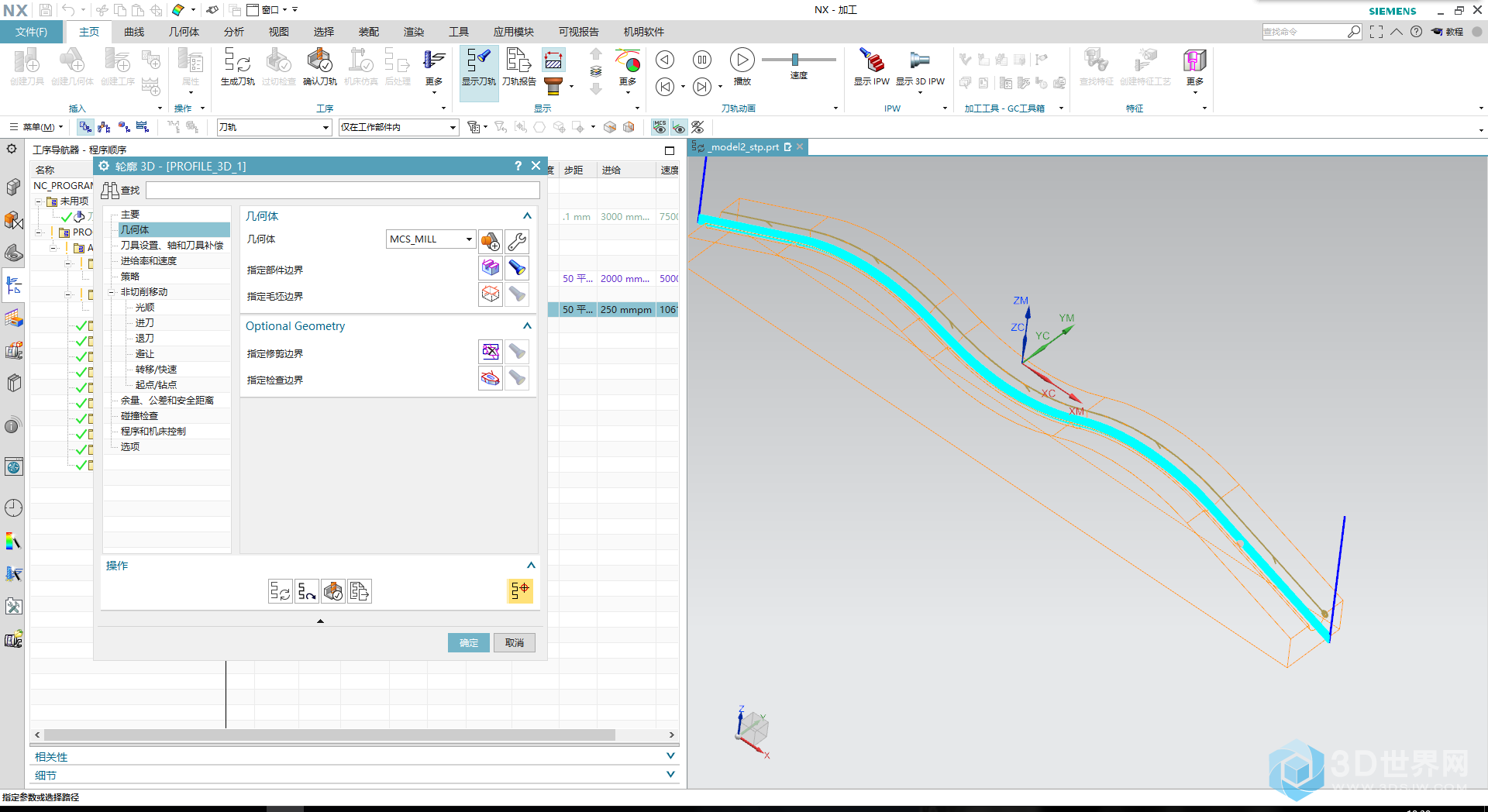Open the 刀轨 filter combo box
The image size is (1488, 812).
(274, 127)
